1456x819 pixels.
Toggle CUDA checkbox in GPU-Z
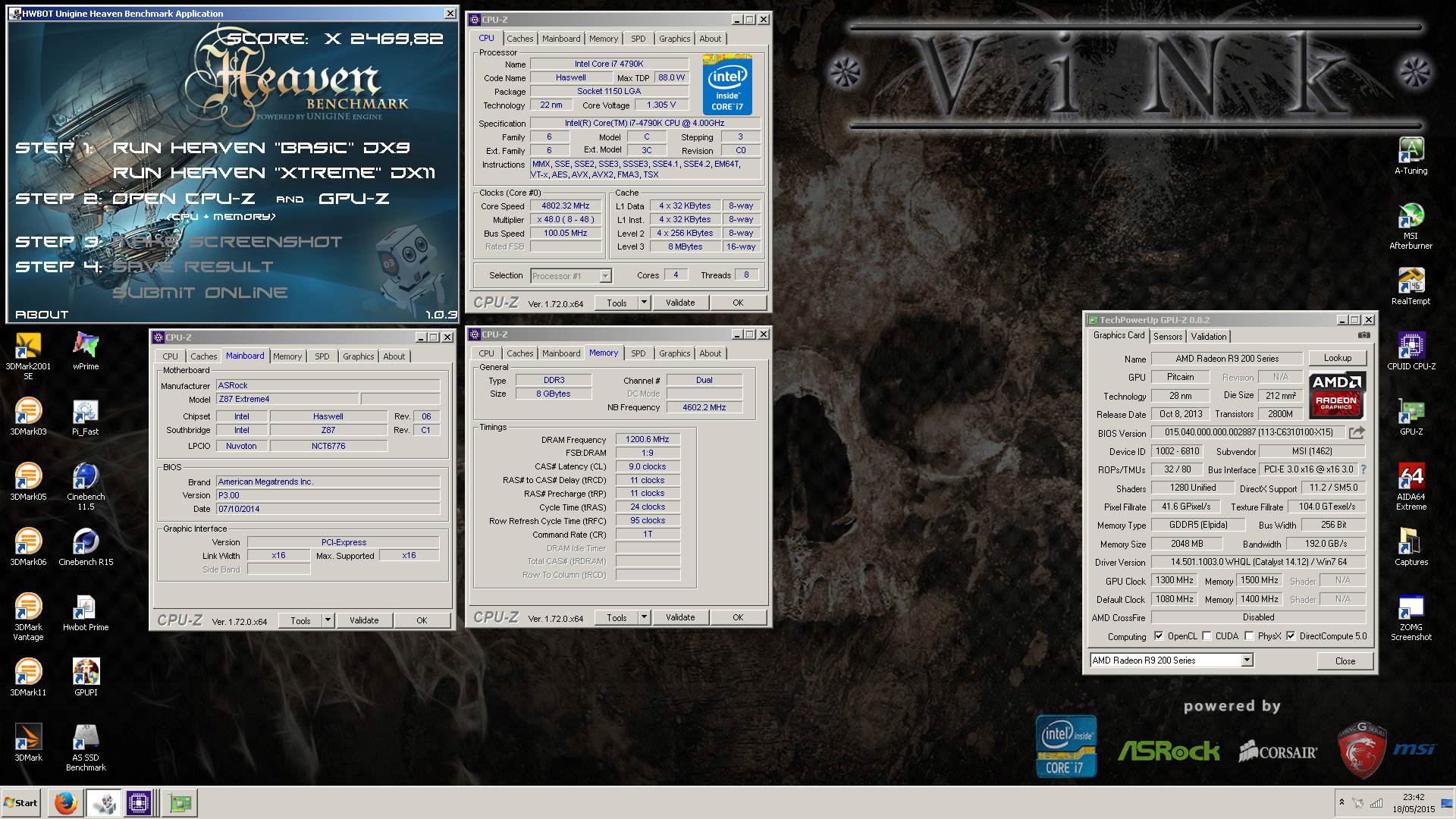tap(1207, 636)
